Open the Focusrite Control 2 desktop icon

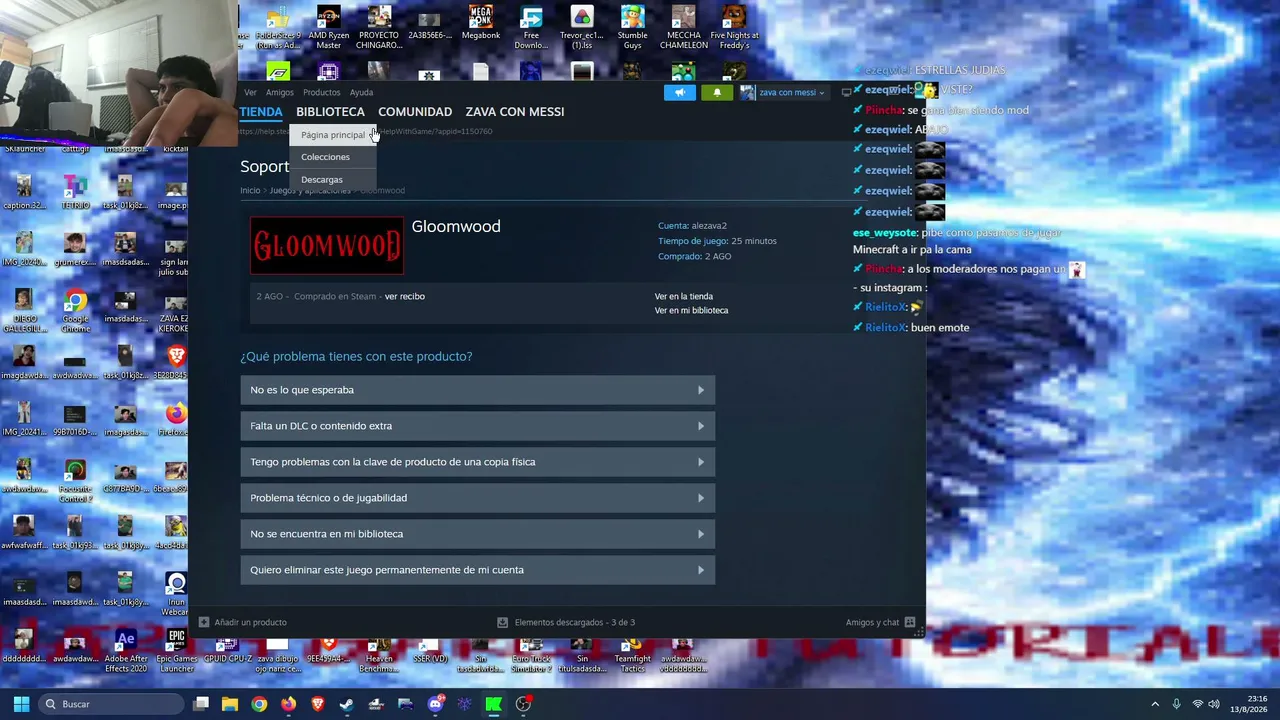point(75,481)
